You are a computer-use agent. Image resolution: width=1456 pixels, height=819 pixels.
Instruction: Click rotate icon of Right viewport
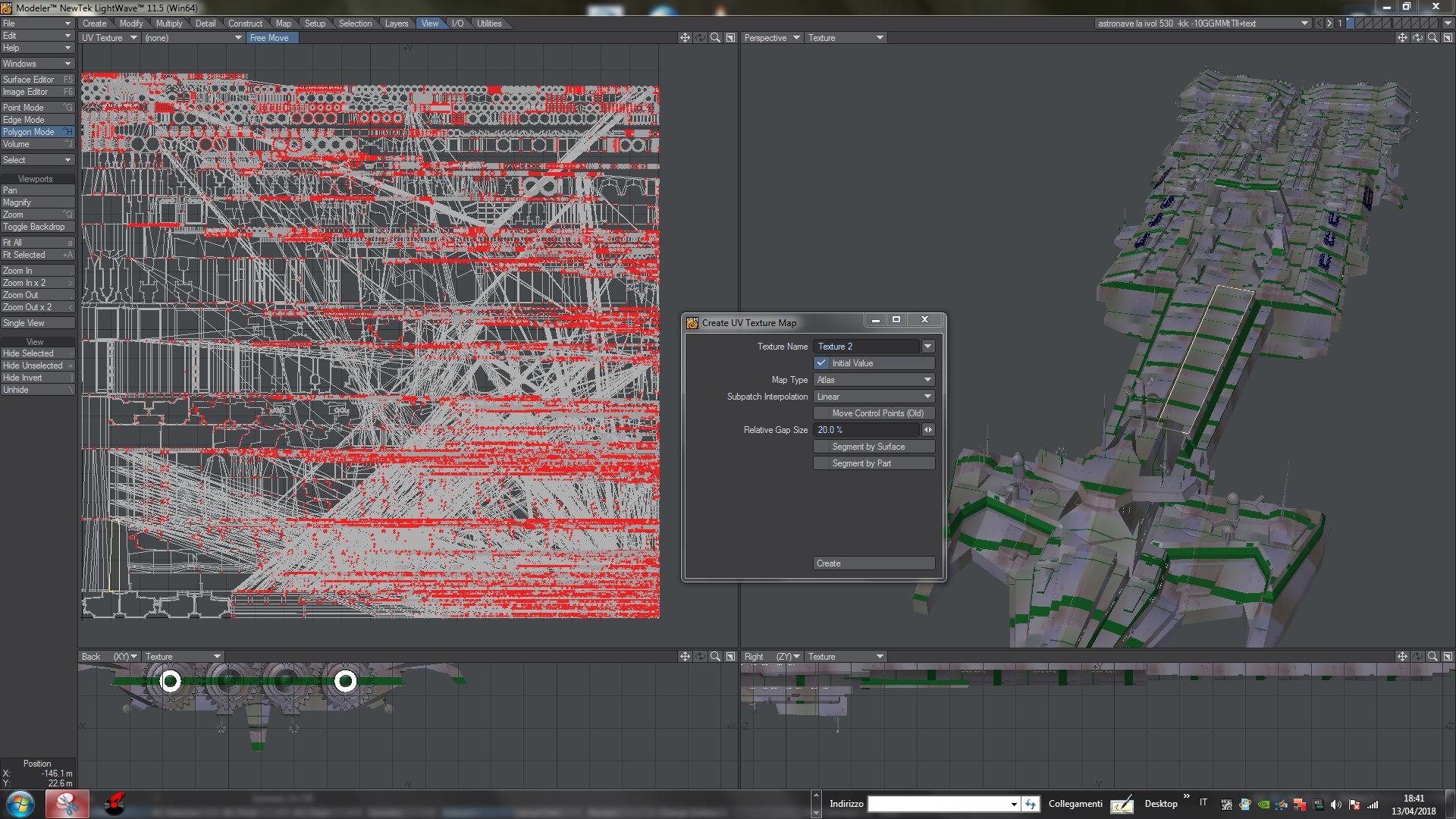(x=1417, y=657)
